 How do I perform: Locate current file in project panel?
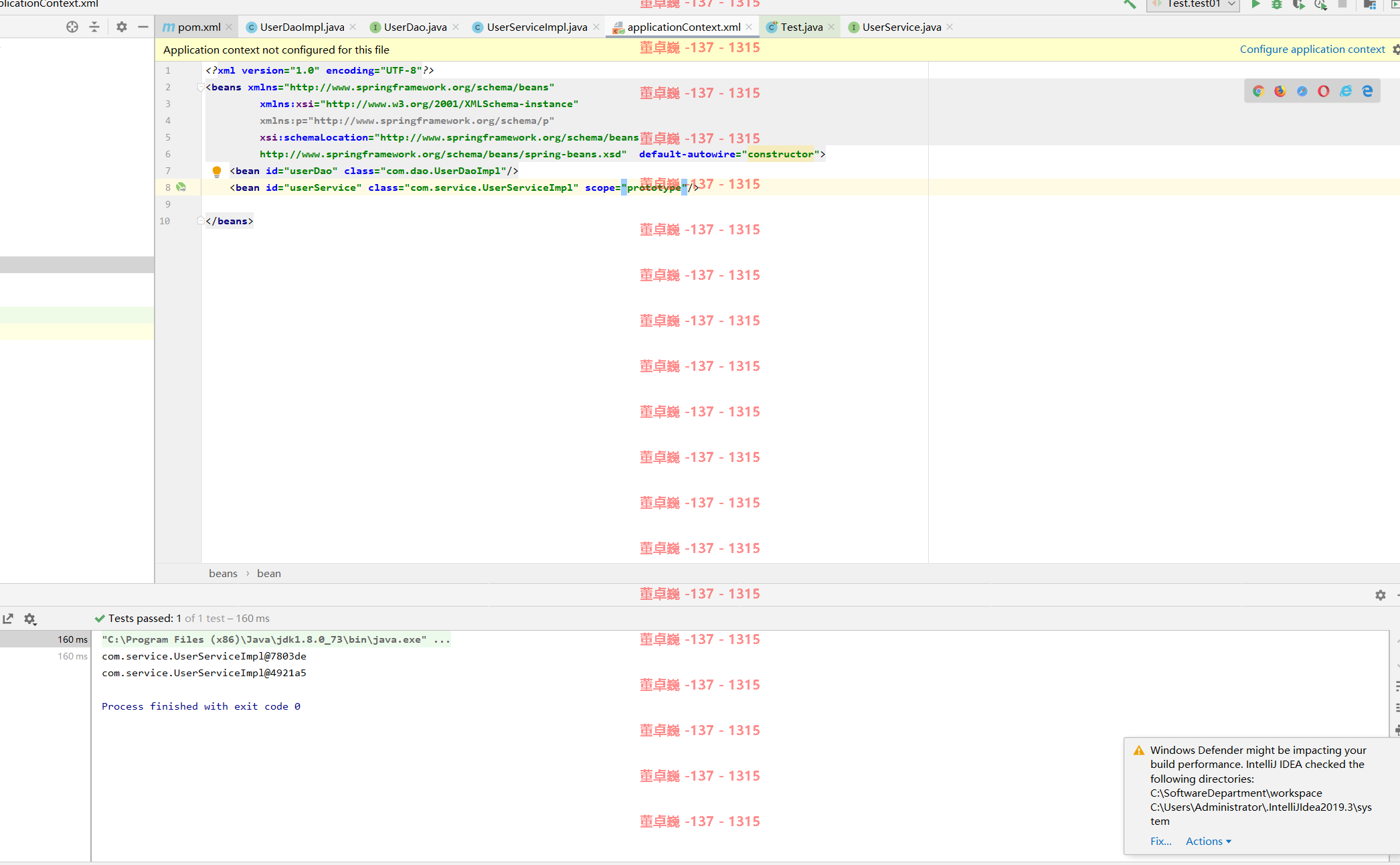click(72, 27)
